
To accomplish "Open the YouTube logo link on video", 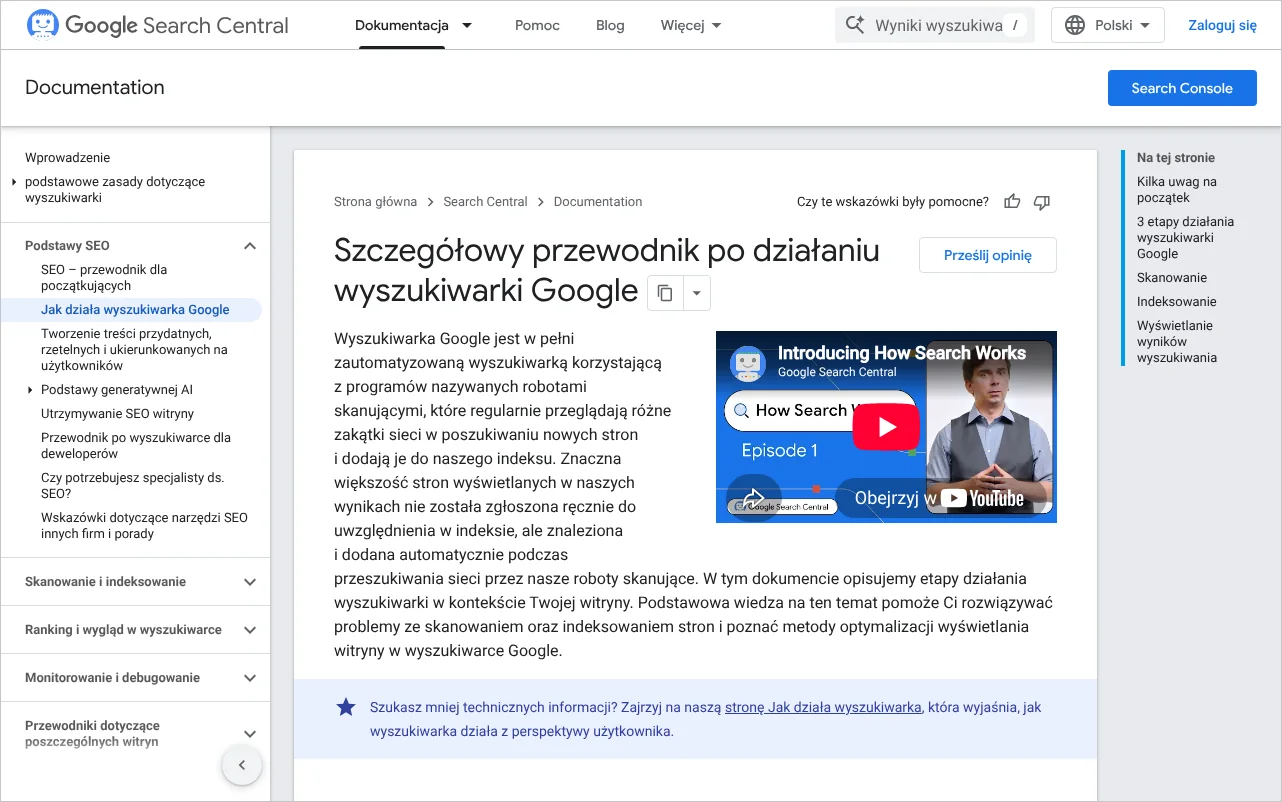I will [x=983, y=498].
